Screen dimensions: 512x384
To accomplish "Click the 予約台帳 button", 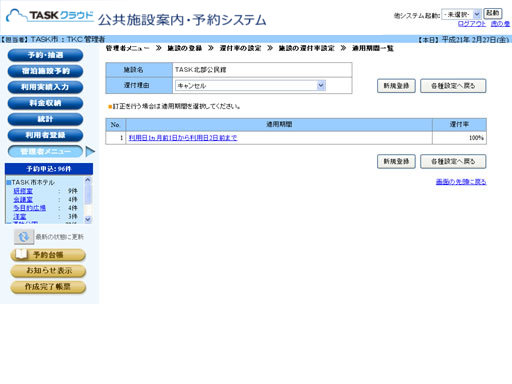I will pyautogui.click(x=48, y=255).
